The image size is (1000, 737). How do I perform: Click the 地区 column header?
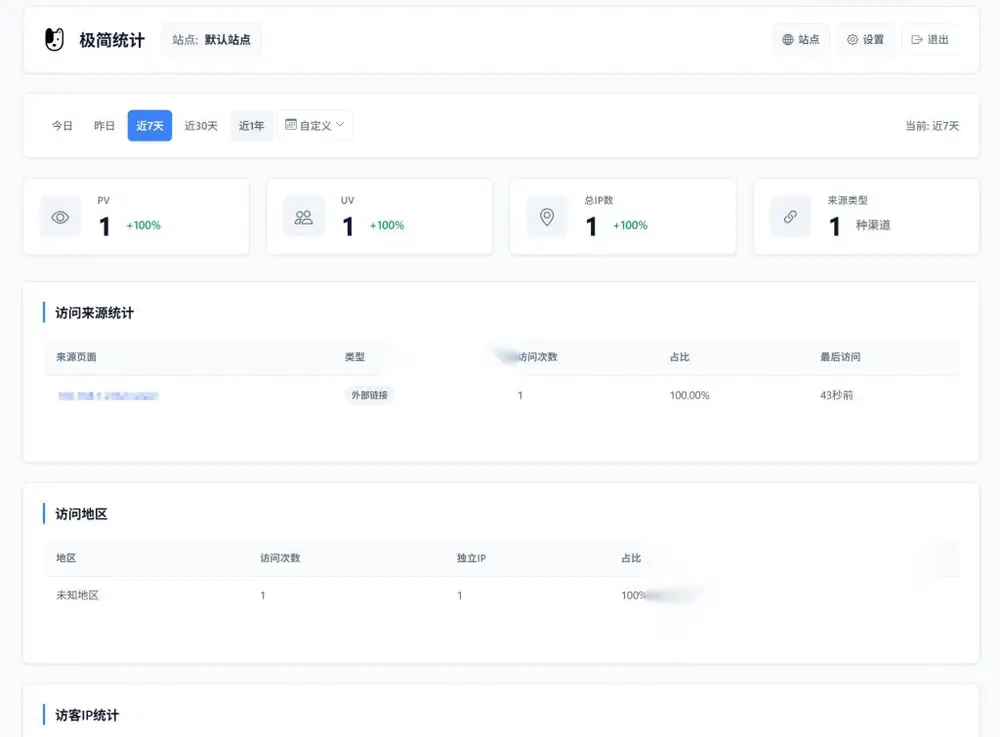pyautogui.click(x=66, y=558)
